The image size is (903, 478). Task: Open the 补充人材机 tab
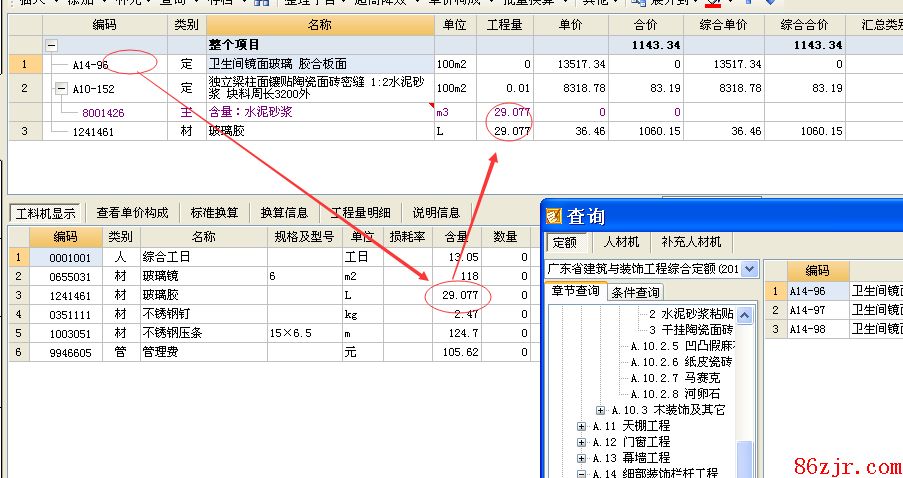coord(689,242)
